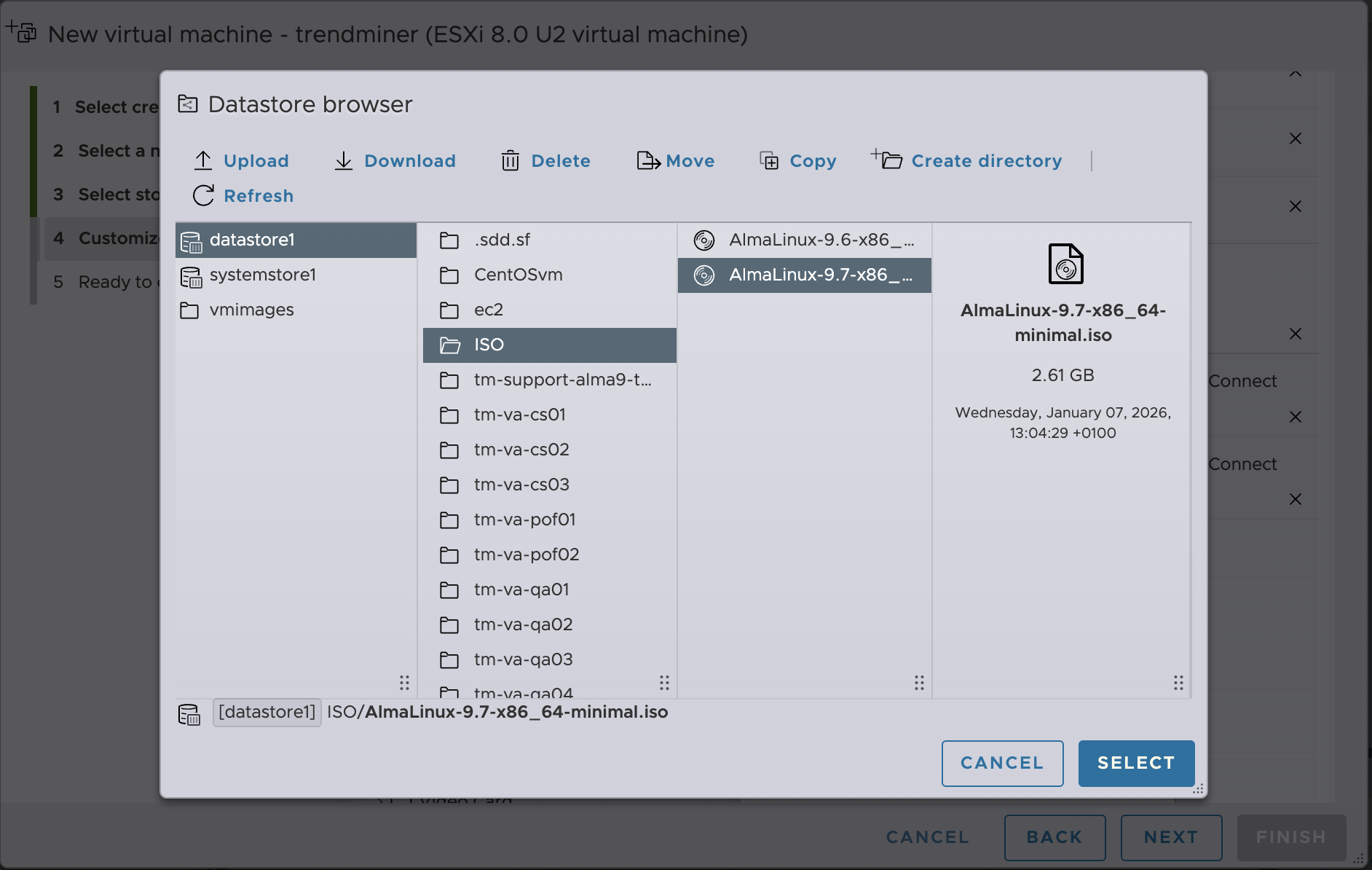Image resolution: width=1372 pixels, height=870 pixels.
Task: Click the Upload toolbar icon
Action: pyautogui.click(x=203, y=160)
